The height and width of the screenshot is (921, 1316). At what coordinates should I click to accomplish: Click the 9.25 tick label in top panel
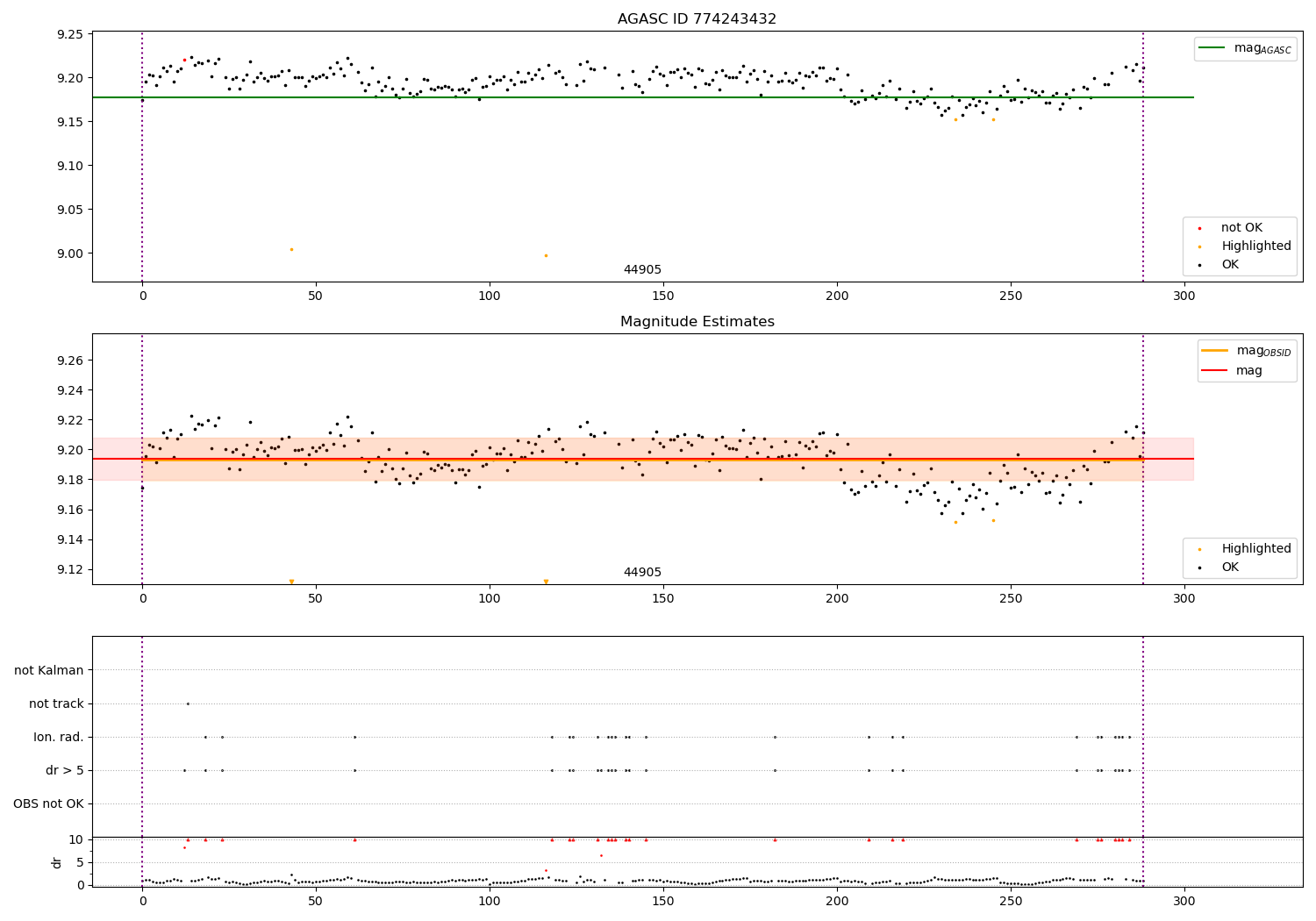[69, 34]
